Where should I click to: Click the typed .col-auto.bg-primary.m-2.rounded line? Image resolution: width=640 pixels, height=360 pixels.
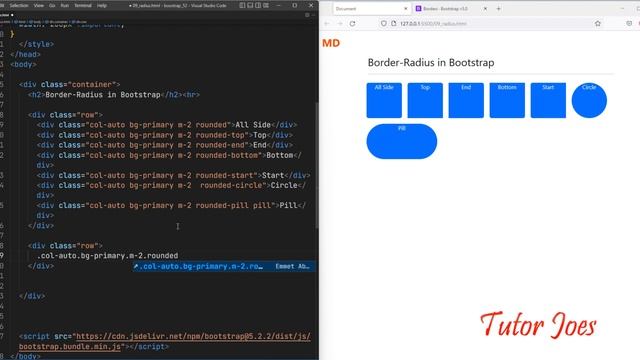107,256
